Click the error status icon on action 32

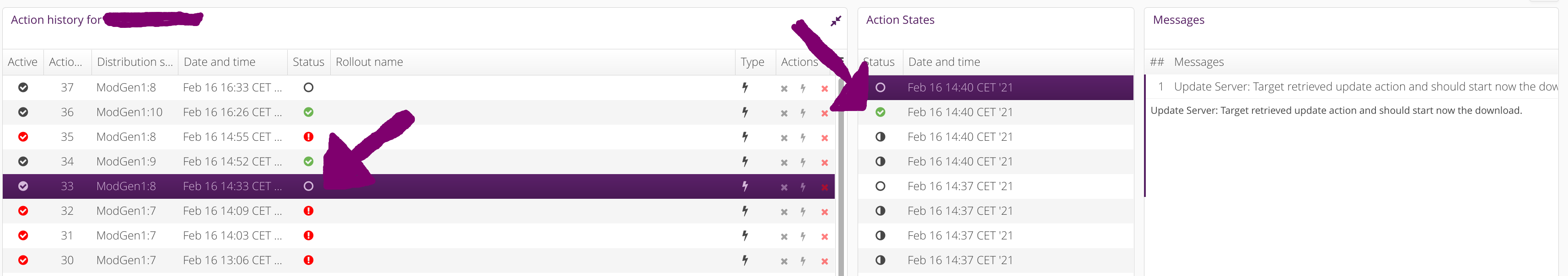[x=309, y=210]
